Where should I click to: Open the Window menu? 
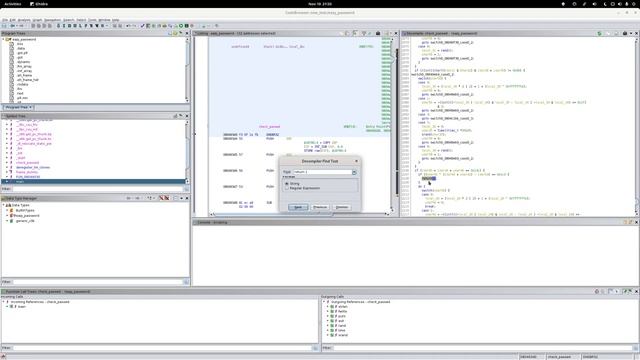[104, 20]
